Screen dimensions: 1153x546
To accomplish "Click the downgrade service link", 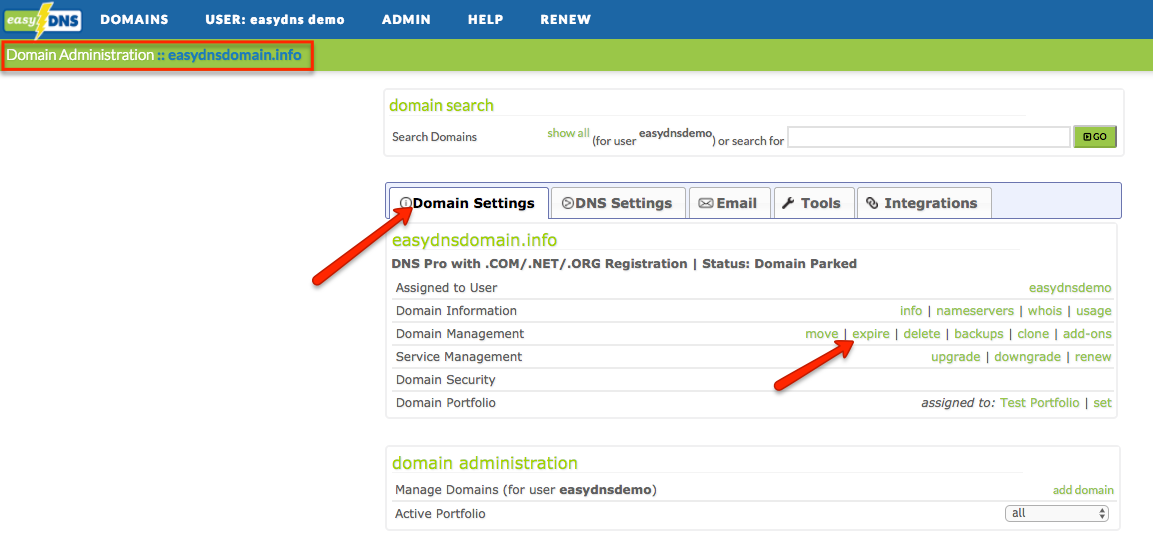I will [1027, 356].
